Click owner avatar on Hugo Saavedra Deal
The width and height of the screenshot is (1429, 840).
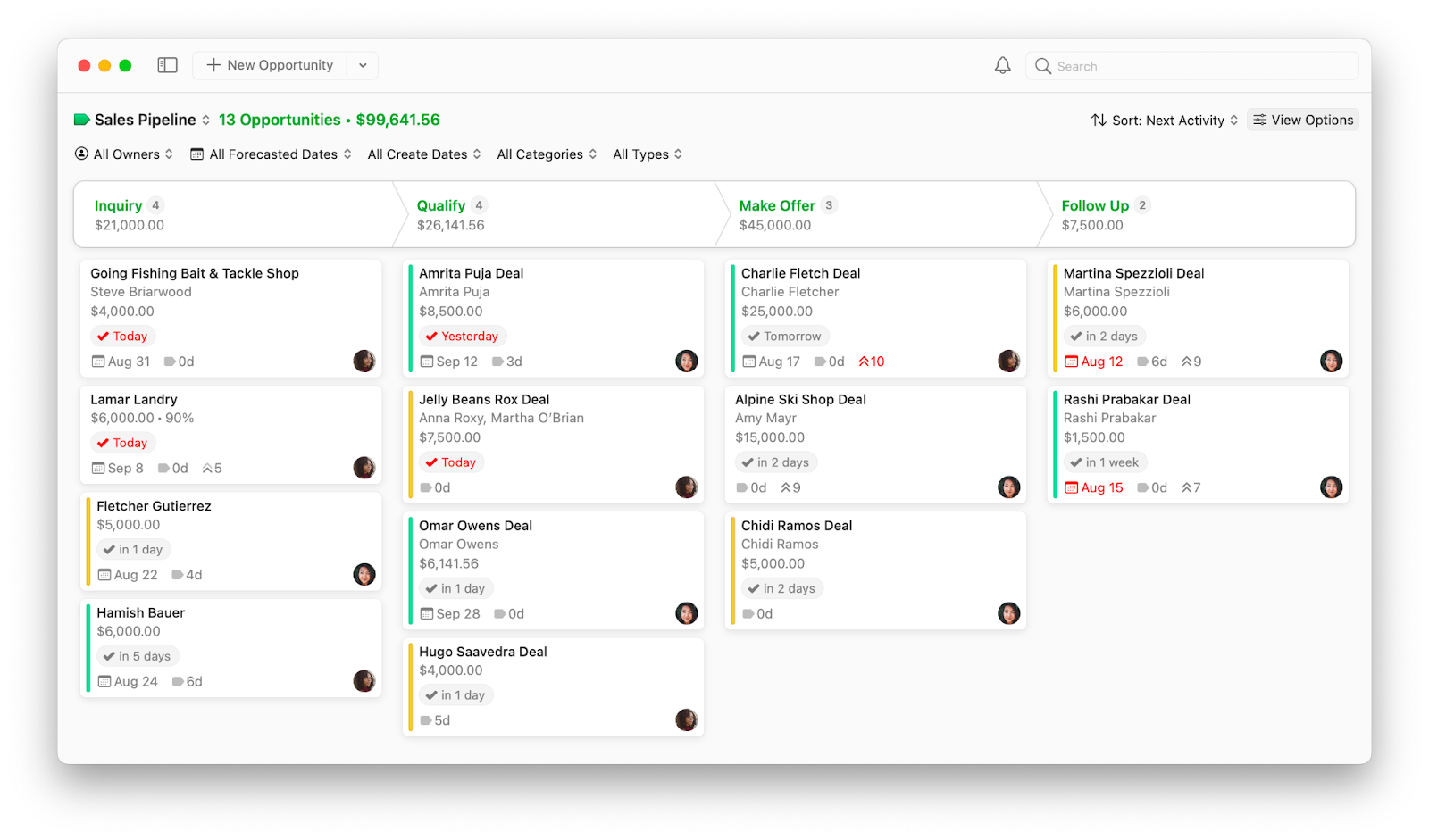[687, 720]
